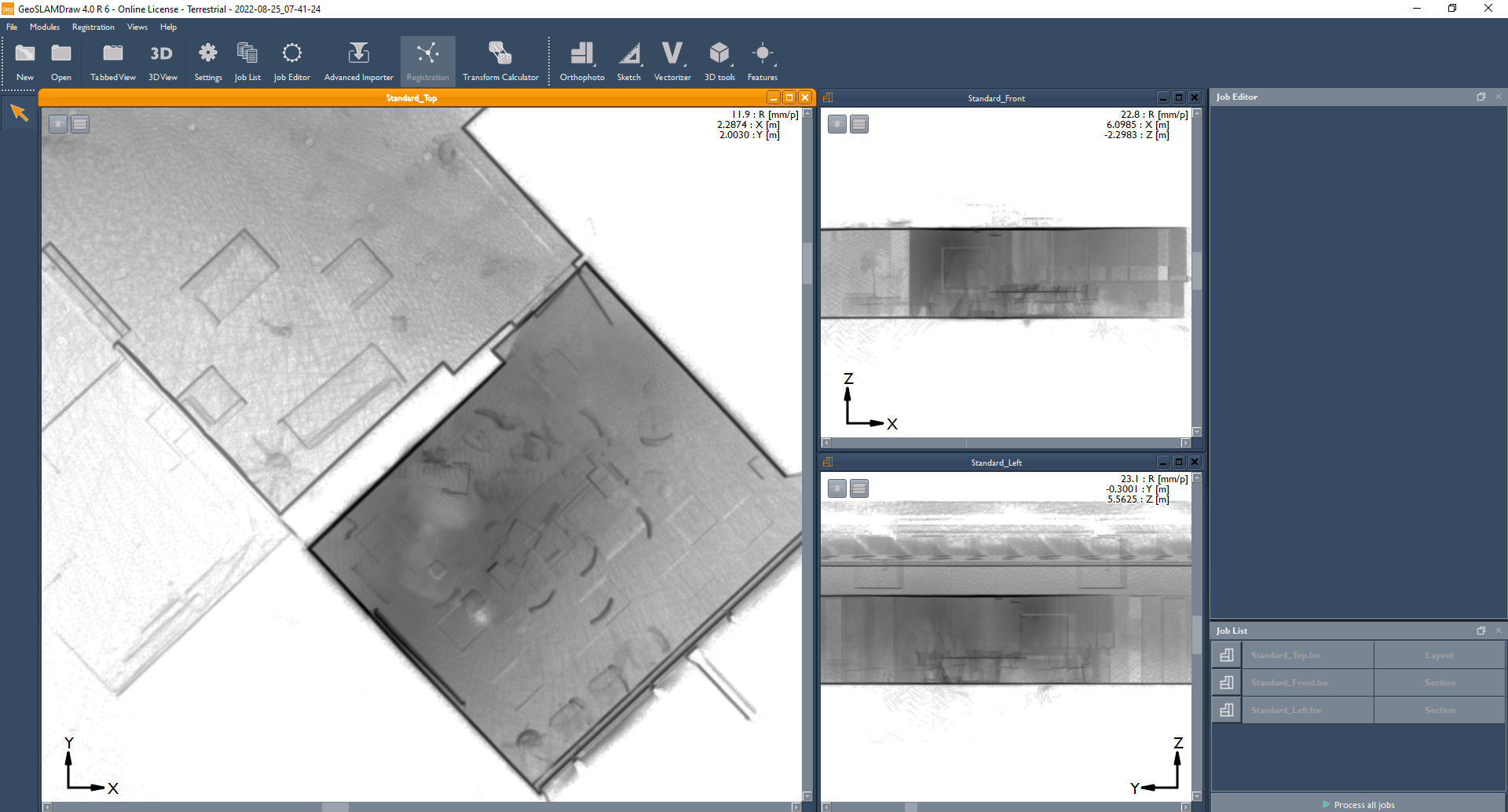1508x812 pixels.
Task: Open Settings from the toolbar
Action: pyautogui.click(x=207, y=60)
